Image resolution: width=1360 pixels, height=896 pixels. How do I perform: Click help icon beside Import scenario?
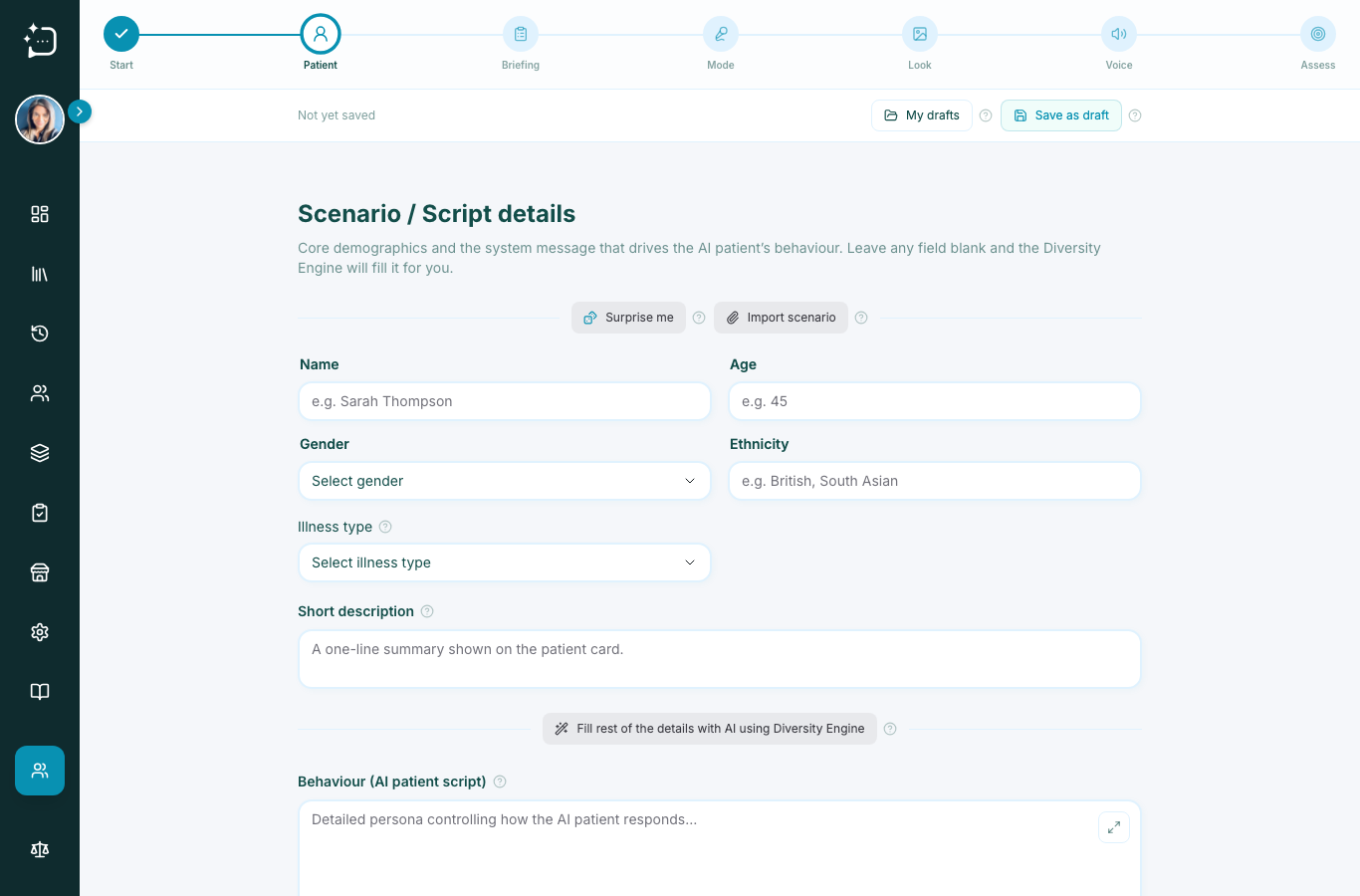tap(861, 318)
